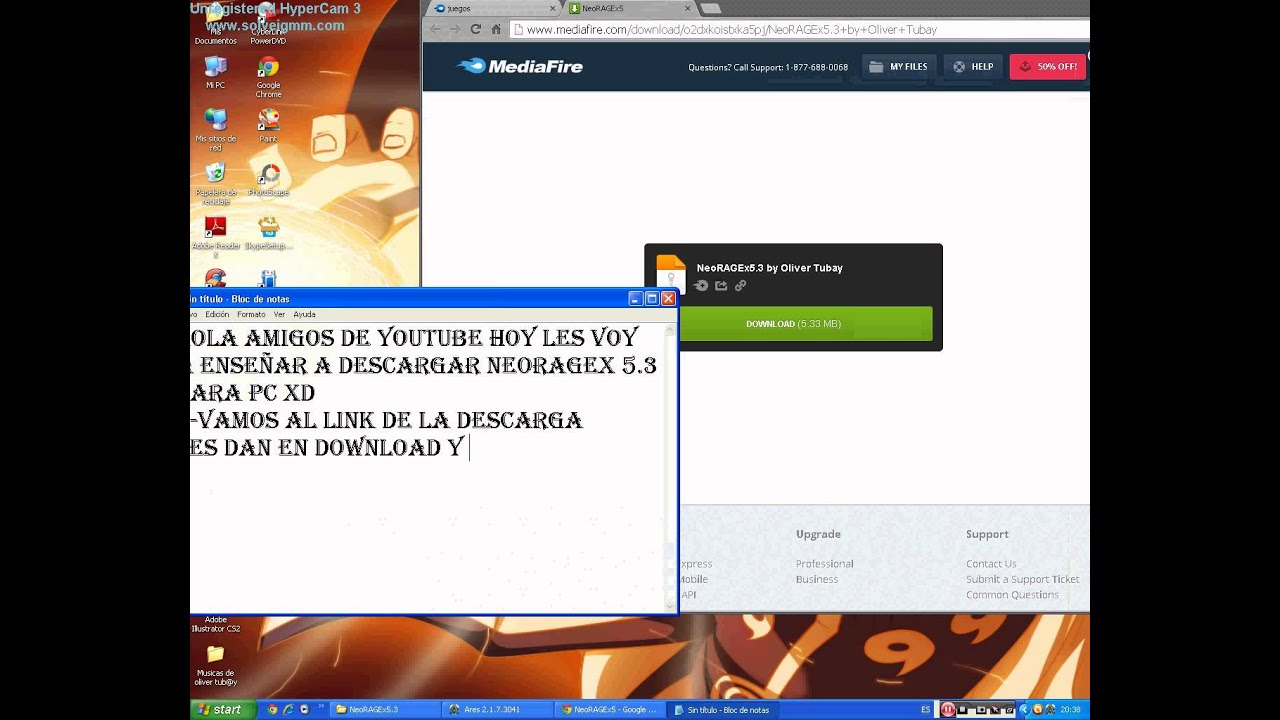Close the NeoRAGEx5 Chrome tab
The image size is (1280, 720).
(x=688, y=8)
